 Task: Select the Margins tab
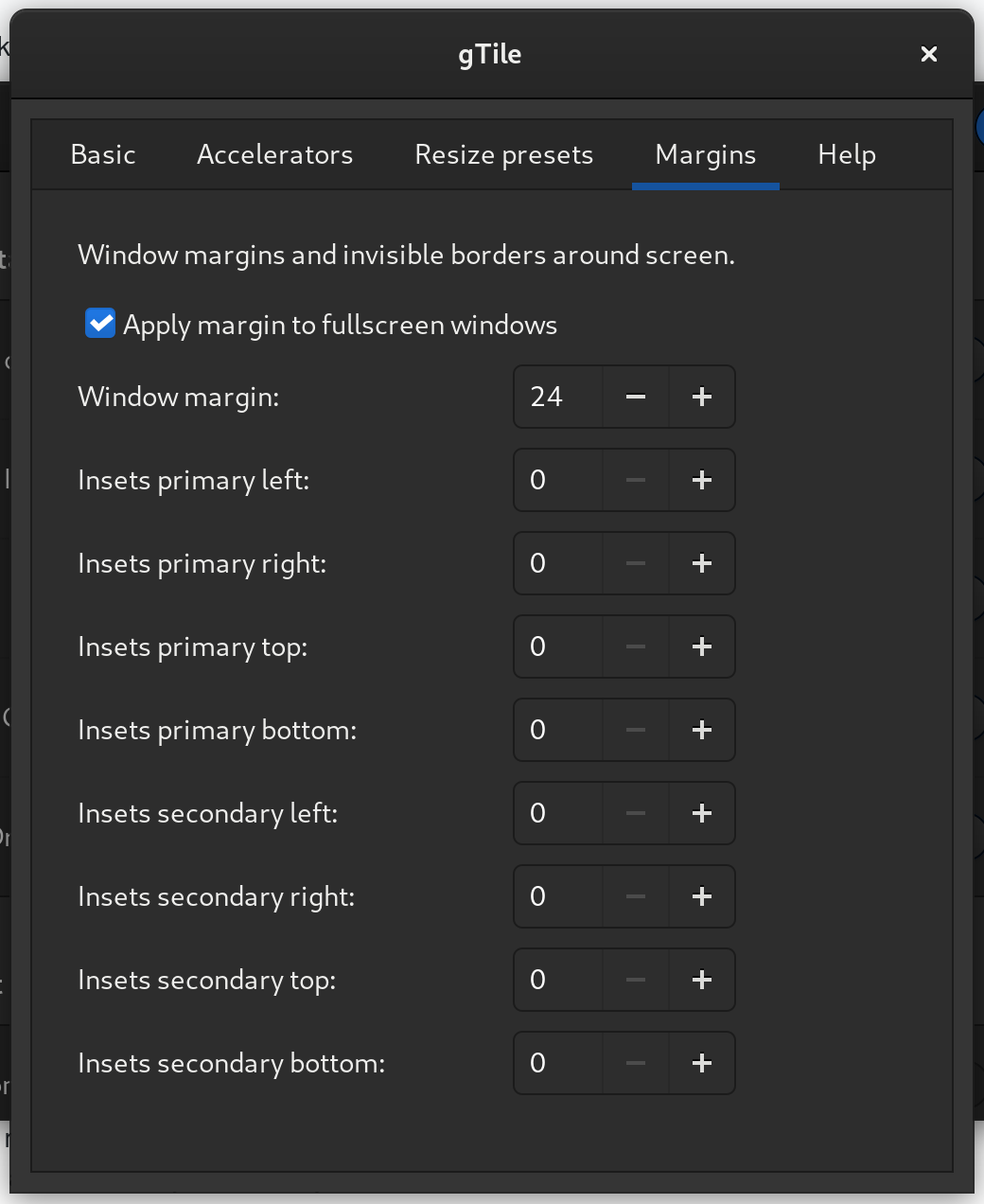(x=706, y=154)
